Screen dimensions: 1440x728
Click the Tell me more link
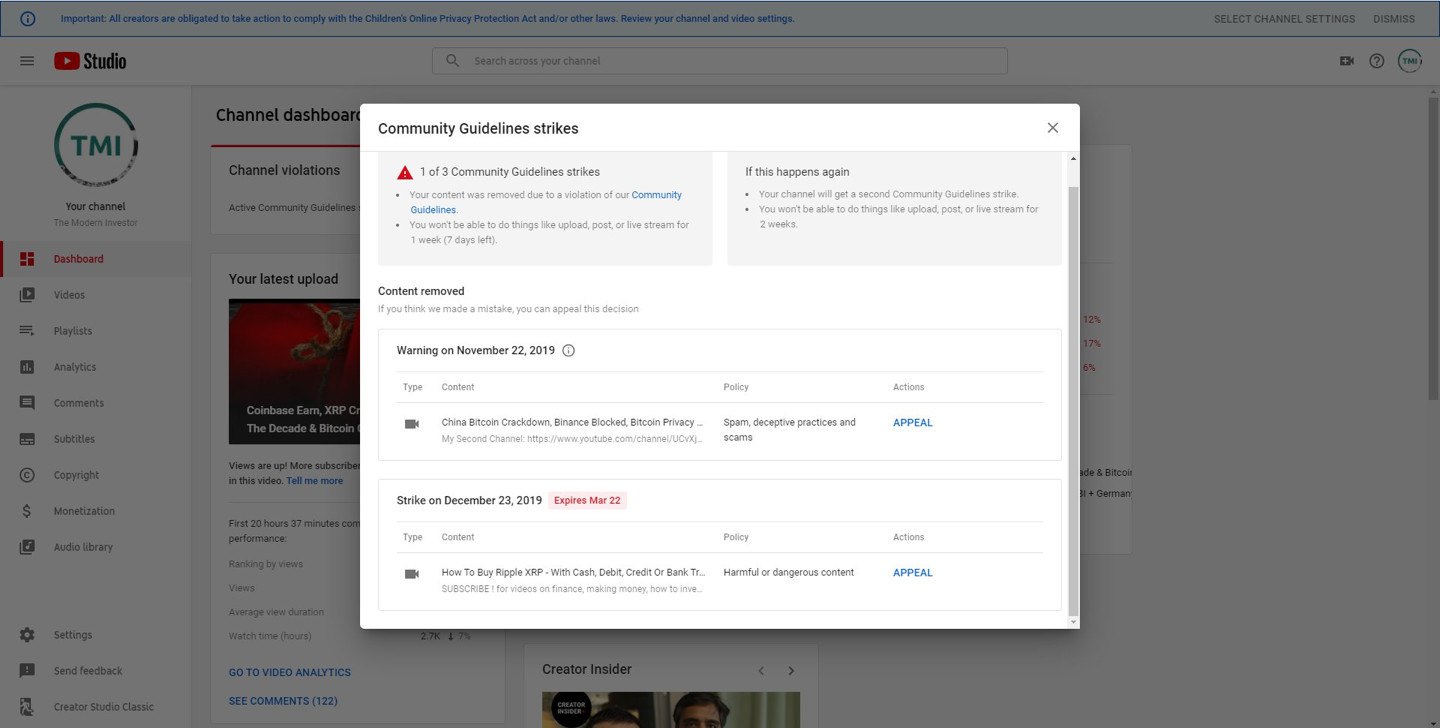coord(314,481)
